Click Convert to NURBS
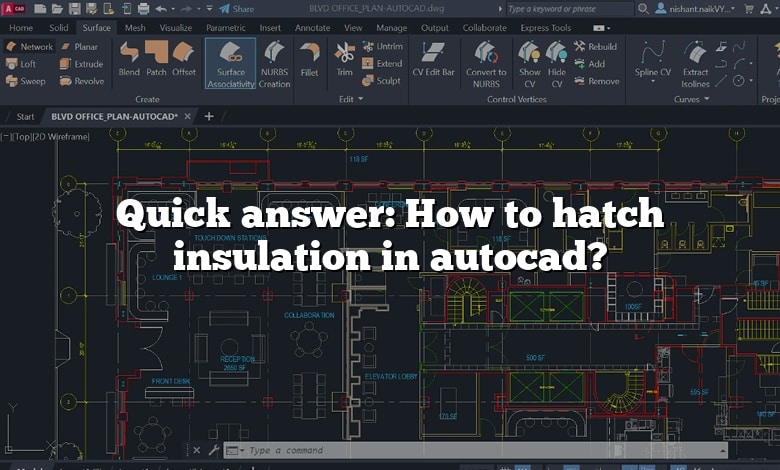 coord(486,62)
